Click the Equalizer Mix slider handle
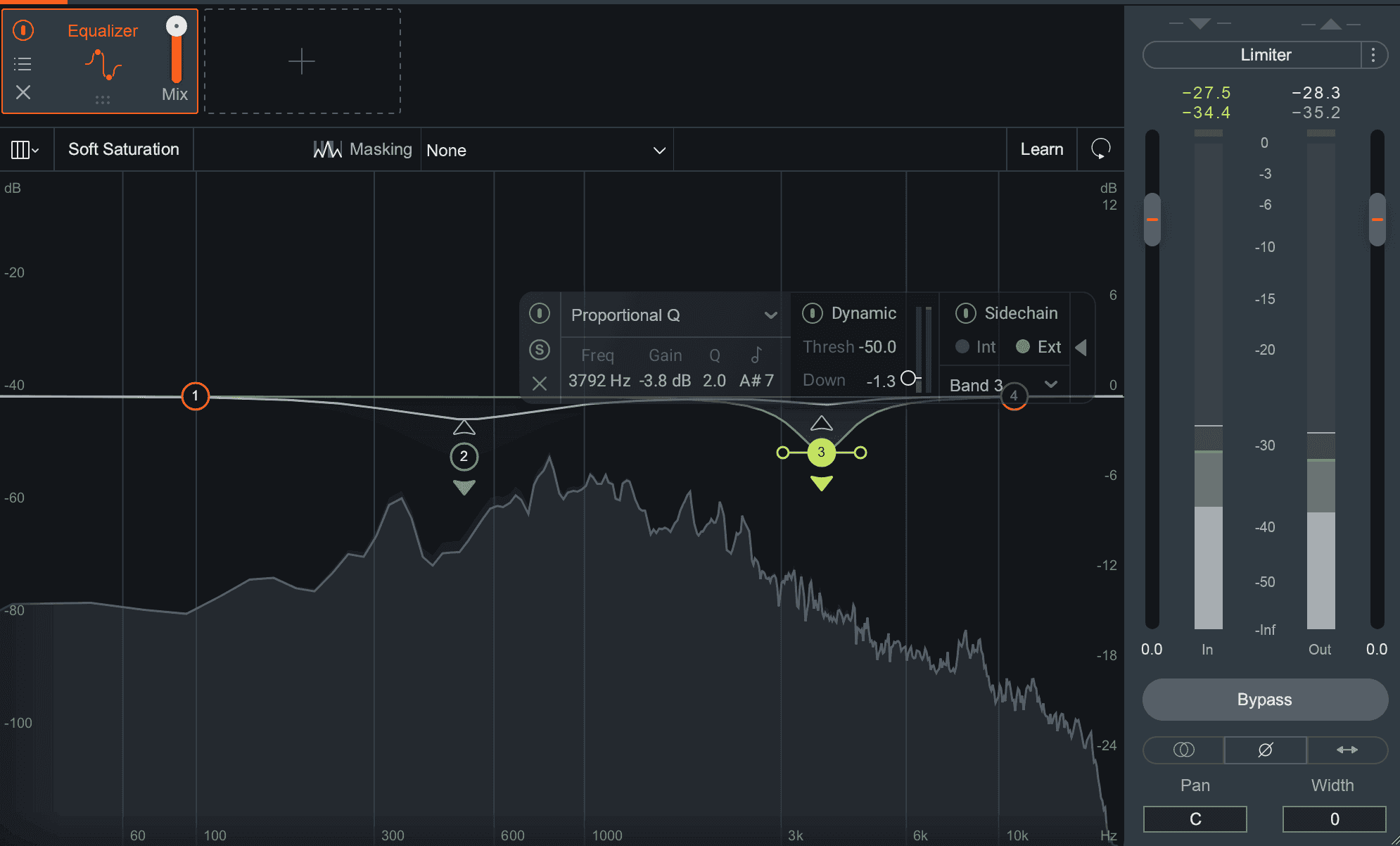Screen dimensions: 1400x846 pyautogui.click(x=176, y=27)
